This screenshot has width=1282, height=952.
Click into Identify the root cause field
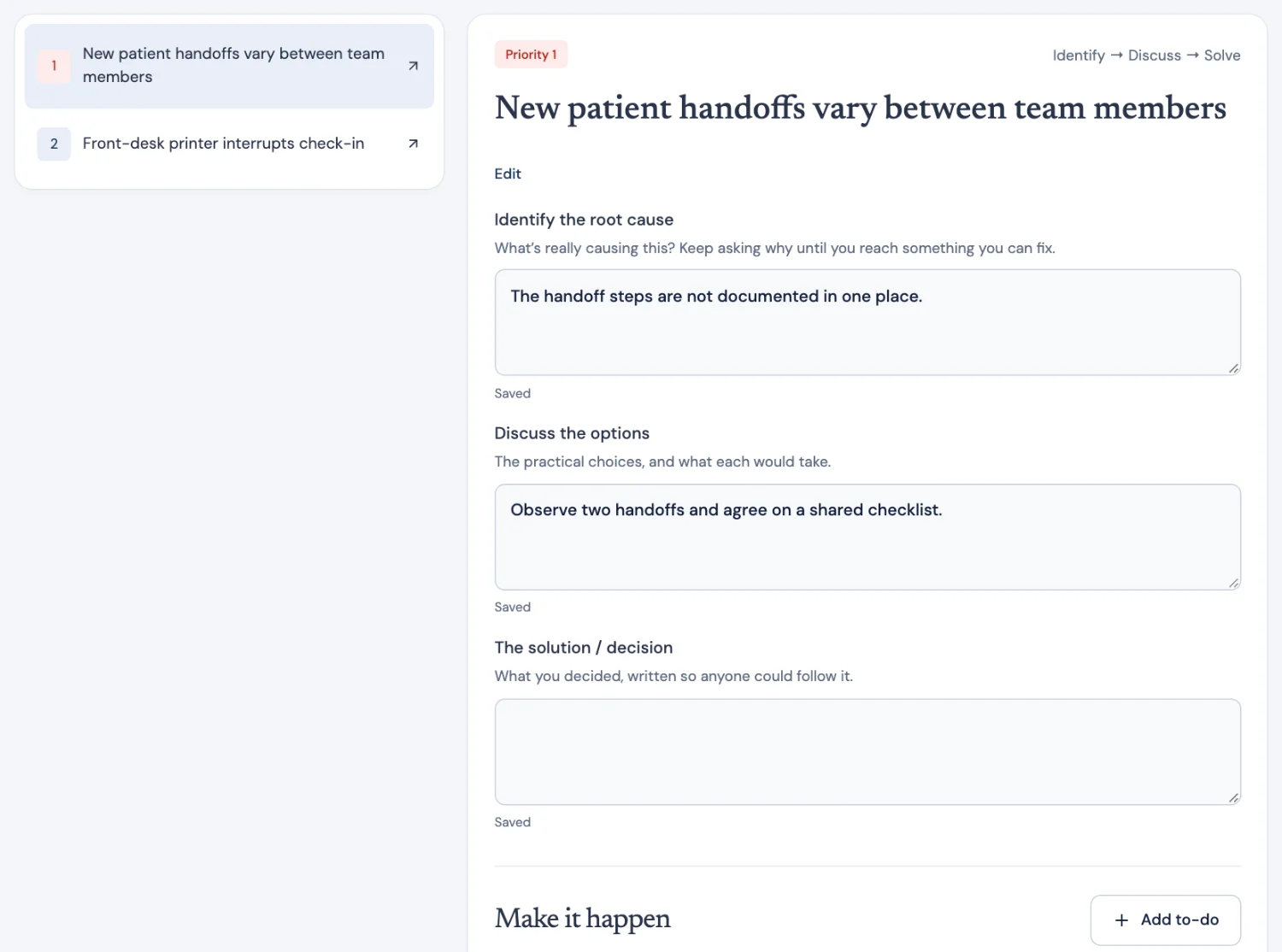[867, 322]
